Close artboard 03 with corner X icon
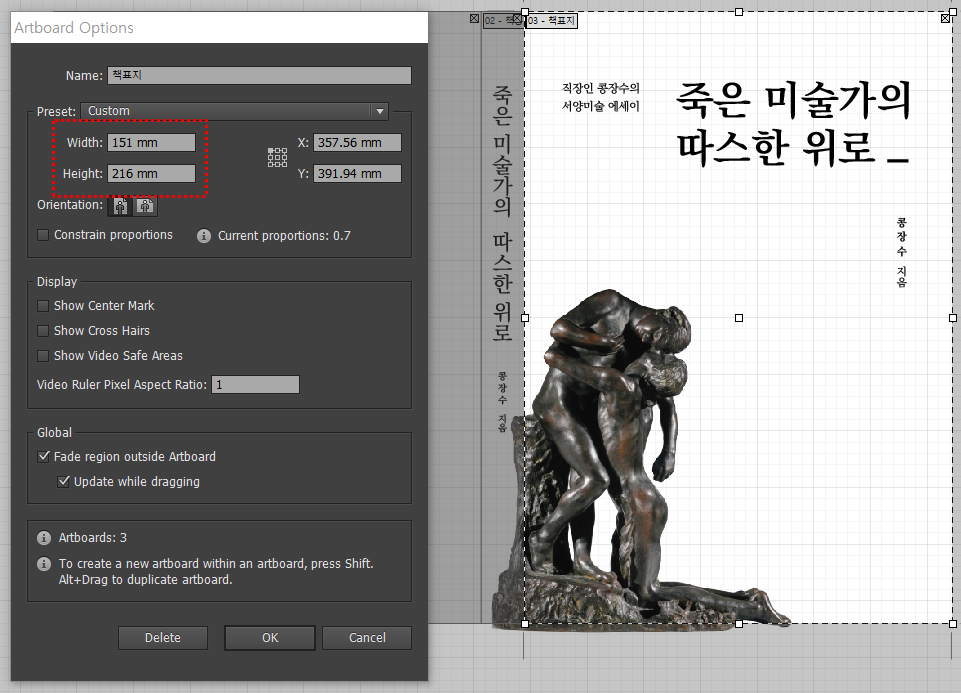This screenshot has width=961, height=693. point(946,18)
